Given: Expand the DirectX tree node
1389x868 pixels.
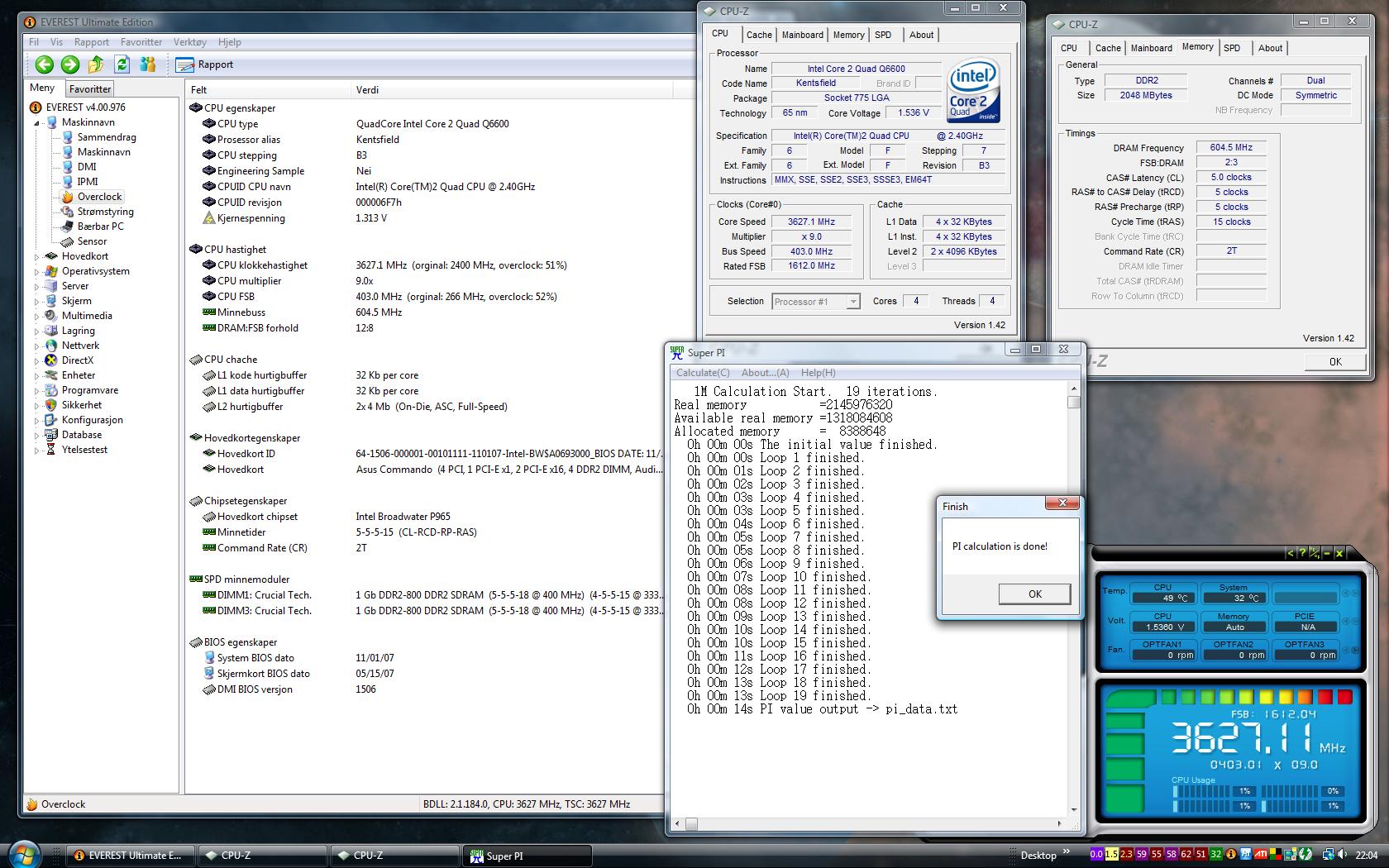Looking at the screenshot, I should 36,360.
